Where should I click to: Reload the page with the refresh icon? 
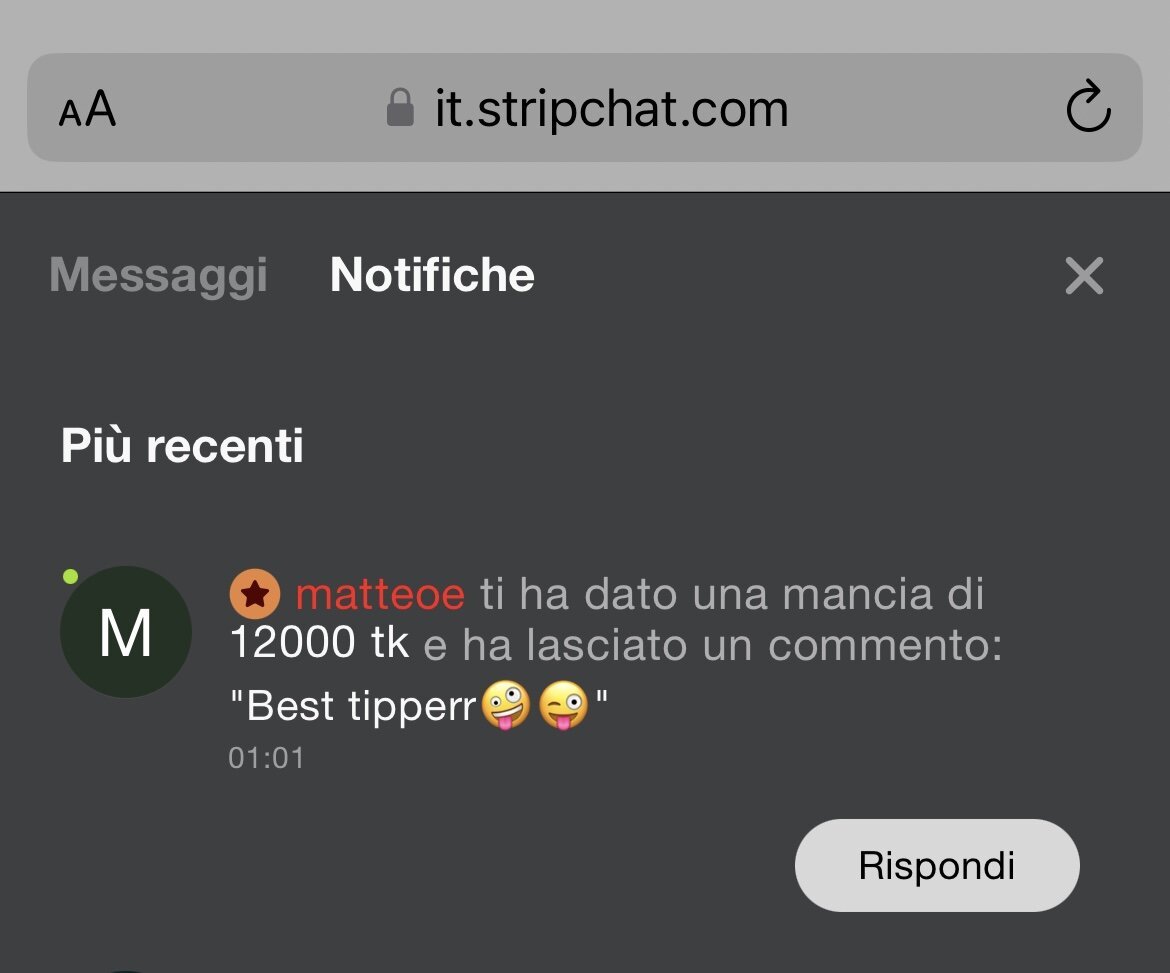pyautogui.click(x=1088, y=106)
